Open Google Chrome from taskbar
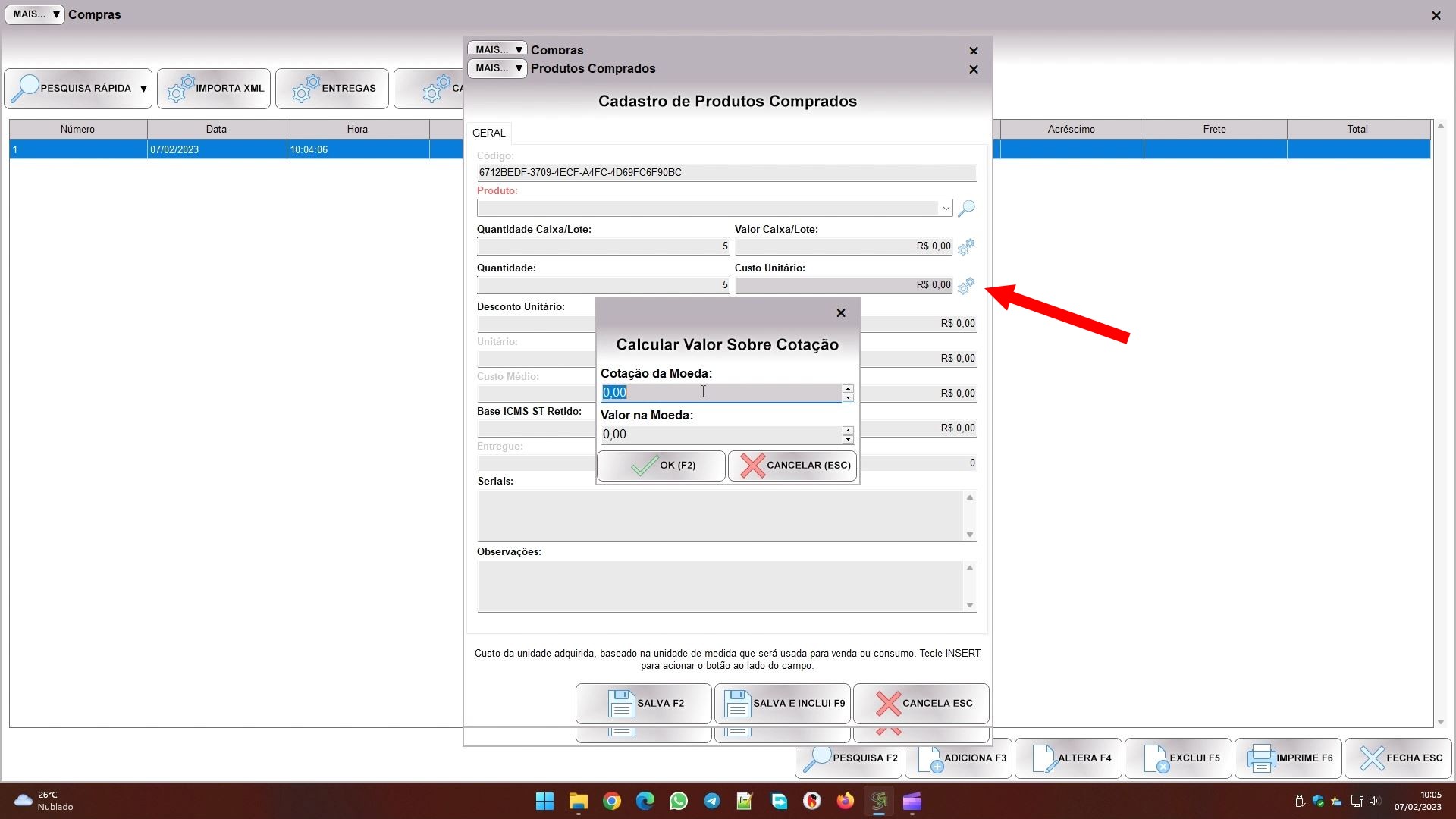Viewport: 1456px width, 819px height. 612,802
